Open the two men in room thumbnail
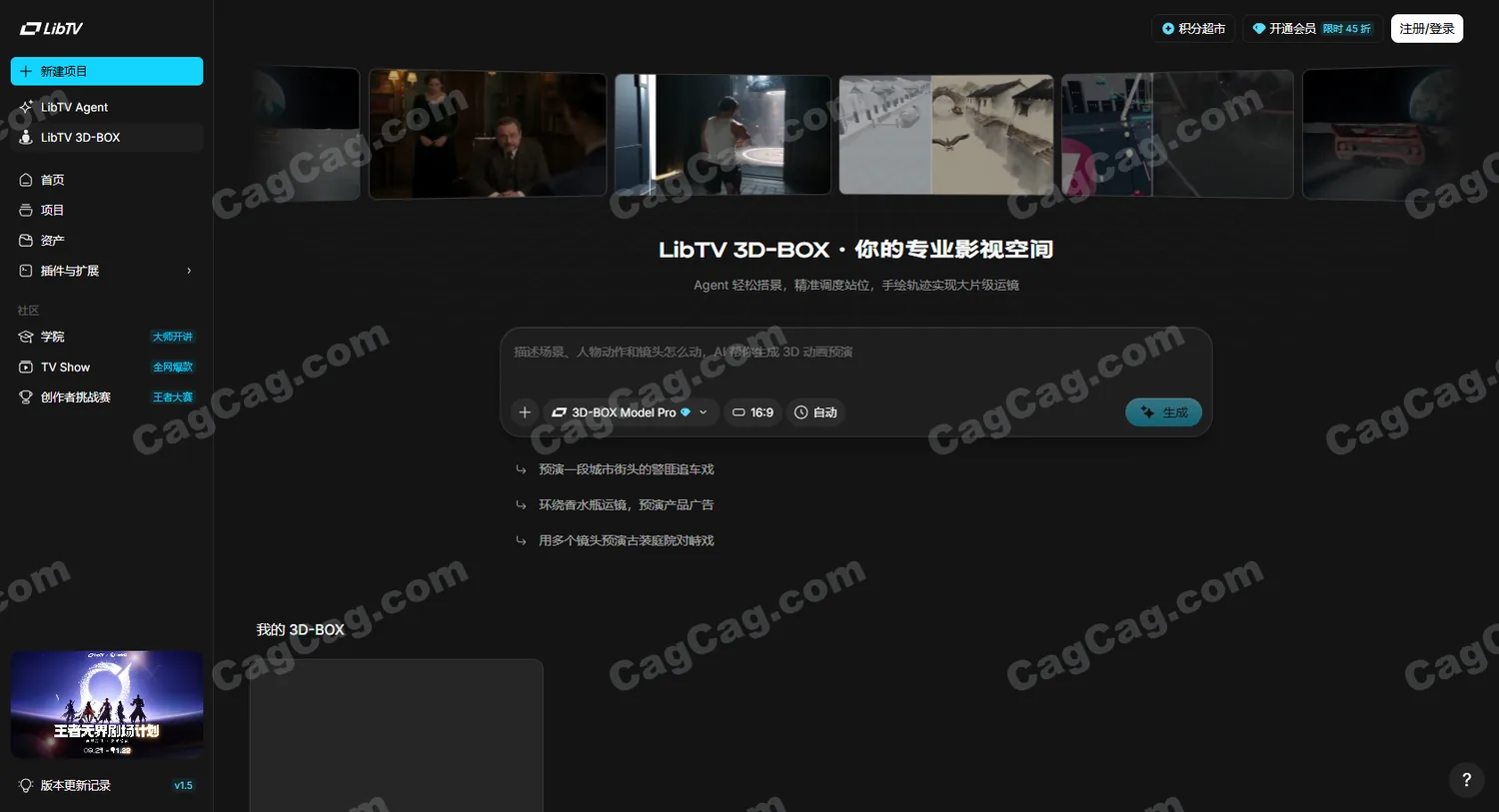Image resolution: width=1499 pixels, height=812 pixels. click(488, 135)
